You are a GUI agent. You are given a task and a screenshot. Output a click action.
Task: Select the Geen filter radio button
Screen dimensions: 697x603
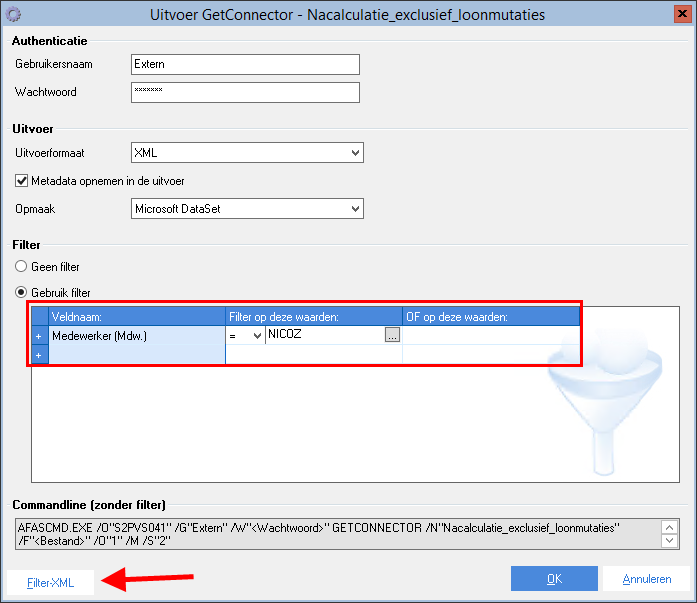coord(21,266)
